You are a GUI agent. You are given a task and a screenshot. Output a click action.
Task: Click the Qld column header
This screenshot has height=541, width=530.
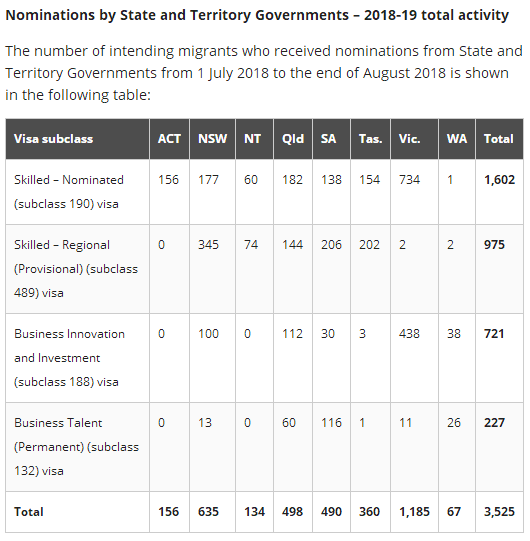(x=293, y=139)
